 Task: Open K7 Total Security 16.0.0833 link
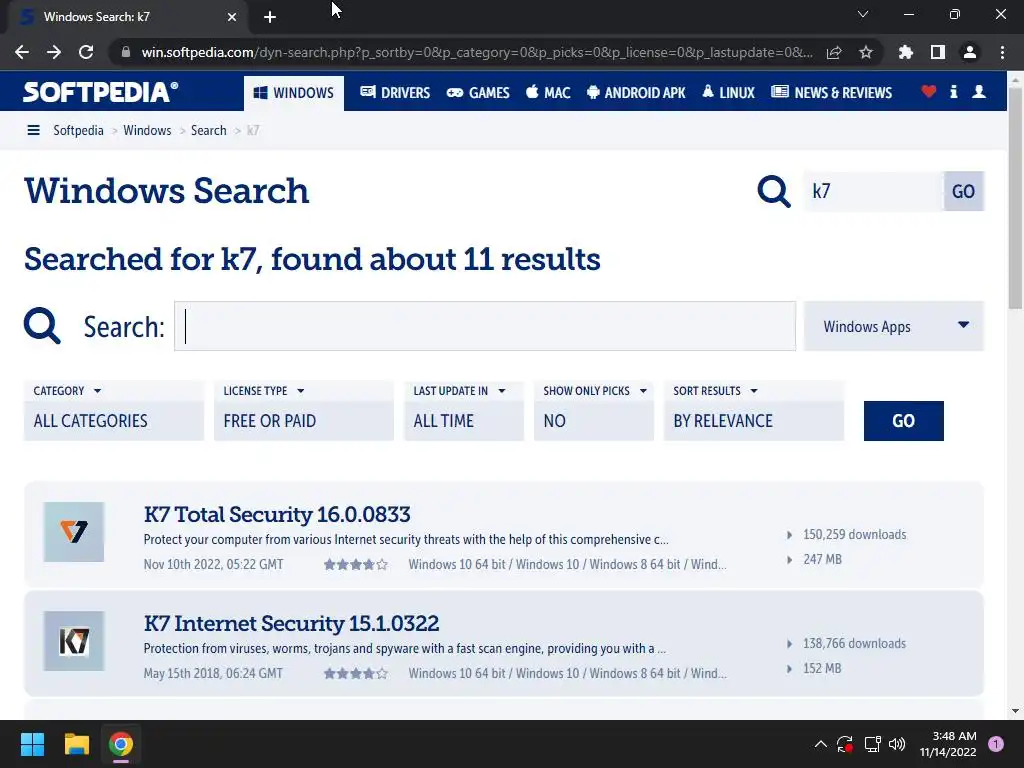277,515
